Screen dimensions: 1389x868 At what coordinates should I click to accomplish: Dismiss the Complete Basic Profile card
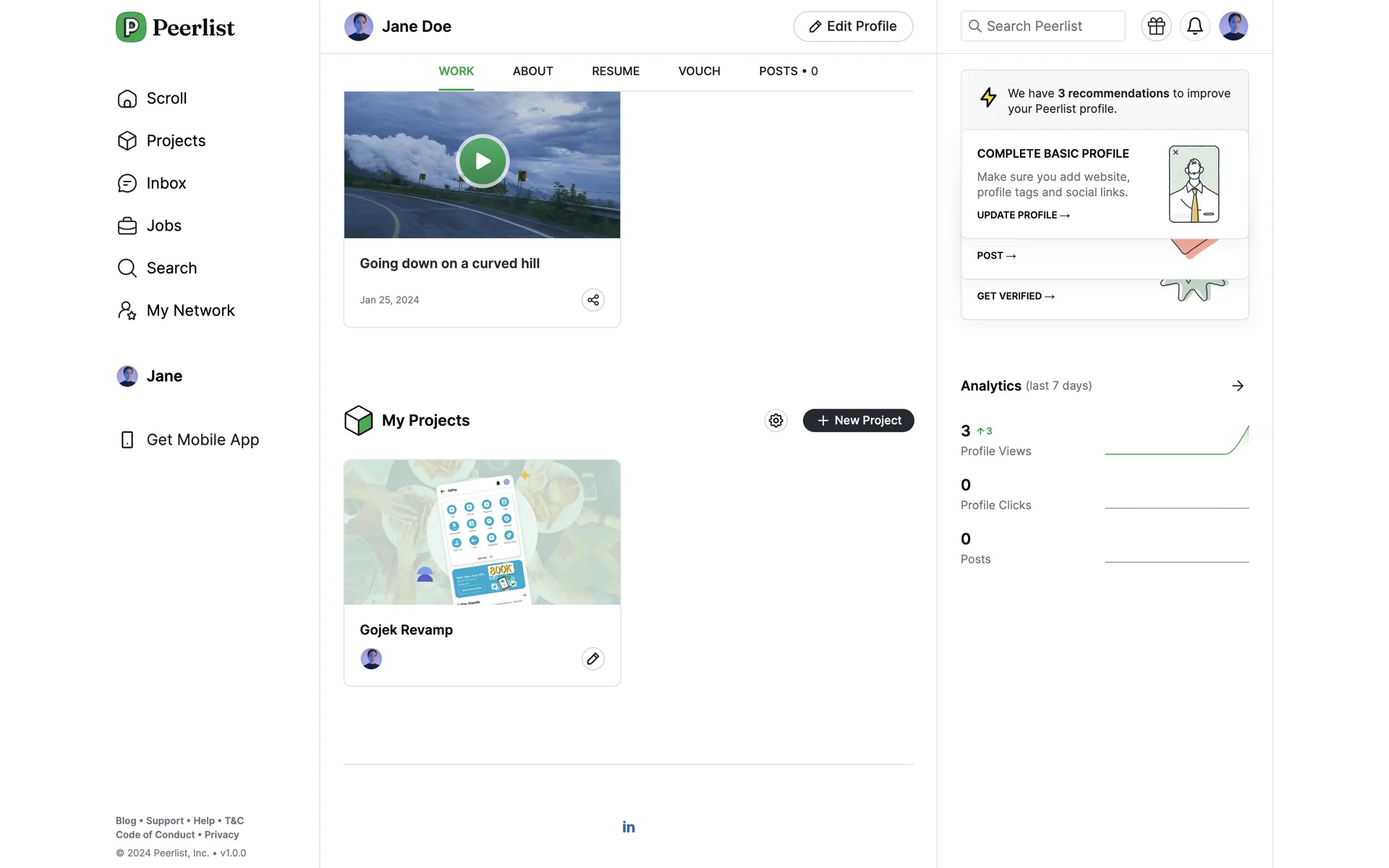1176,153
